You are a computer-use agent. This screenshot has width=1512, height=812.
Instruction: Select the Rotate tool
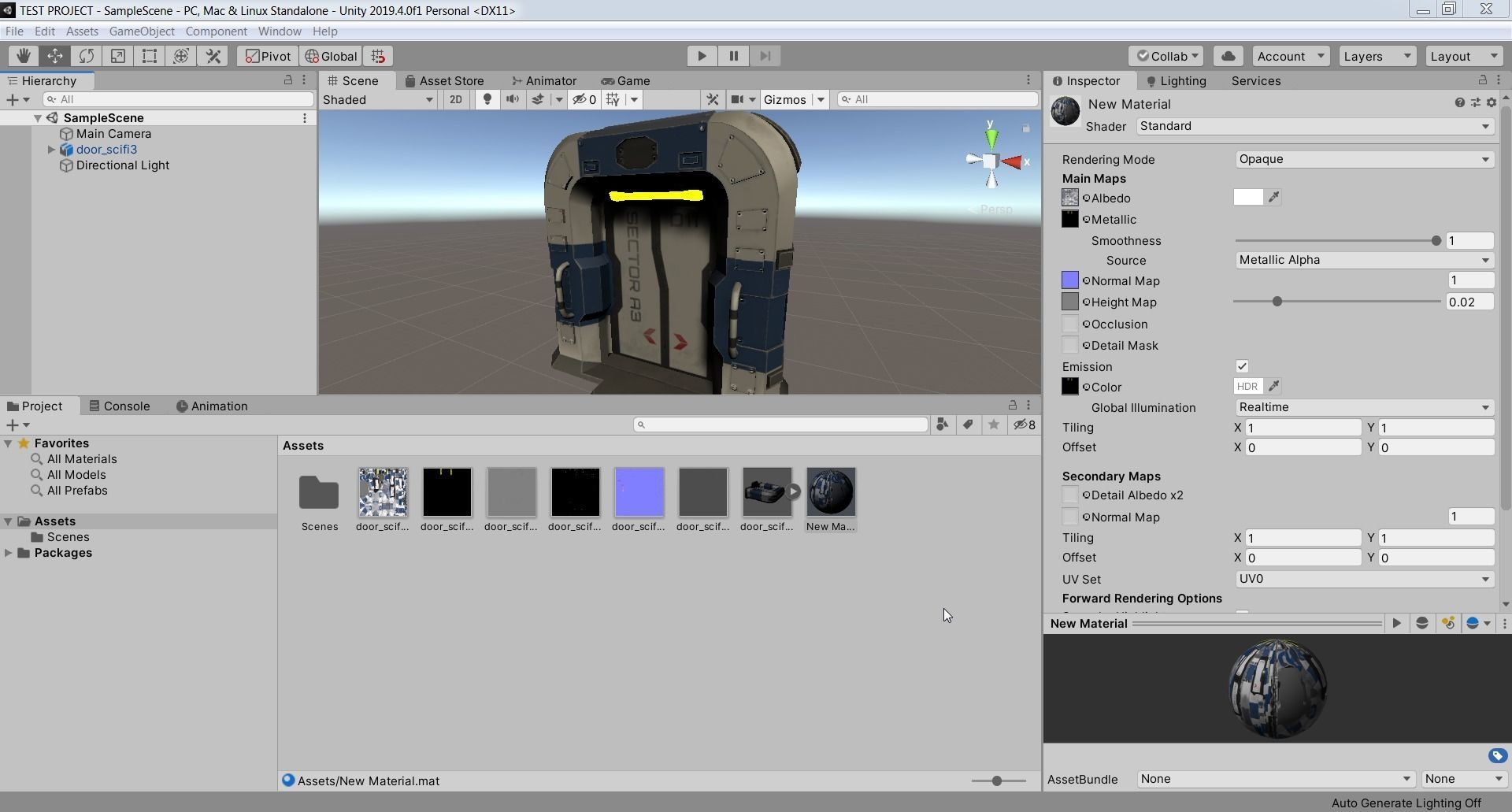87,56
